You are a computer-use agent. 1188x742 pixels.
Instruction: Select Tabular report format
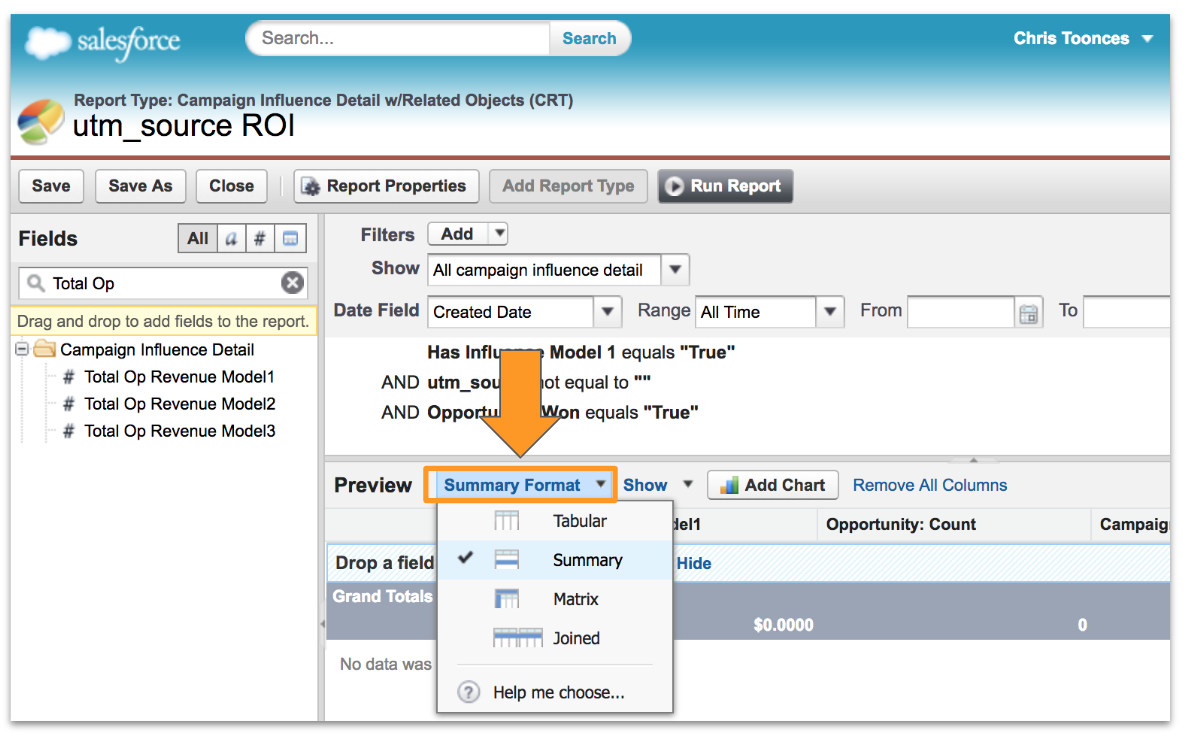(555, 521)
